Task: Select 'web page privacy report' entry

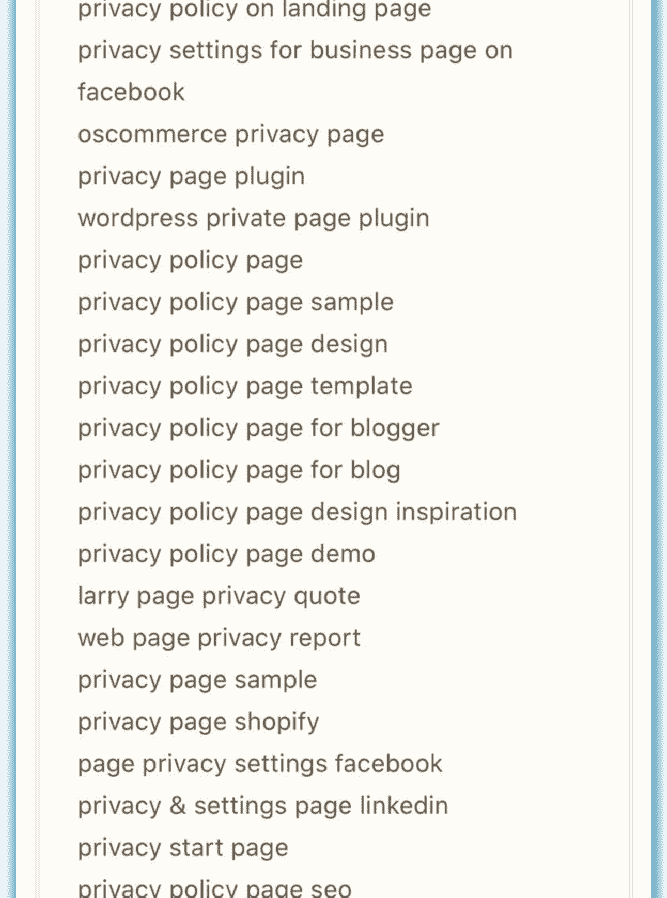Action: [219, 639]
